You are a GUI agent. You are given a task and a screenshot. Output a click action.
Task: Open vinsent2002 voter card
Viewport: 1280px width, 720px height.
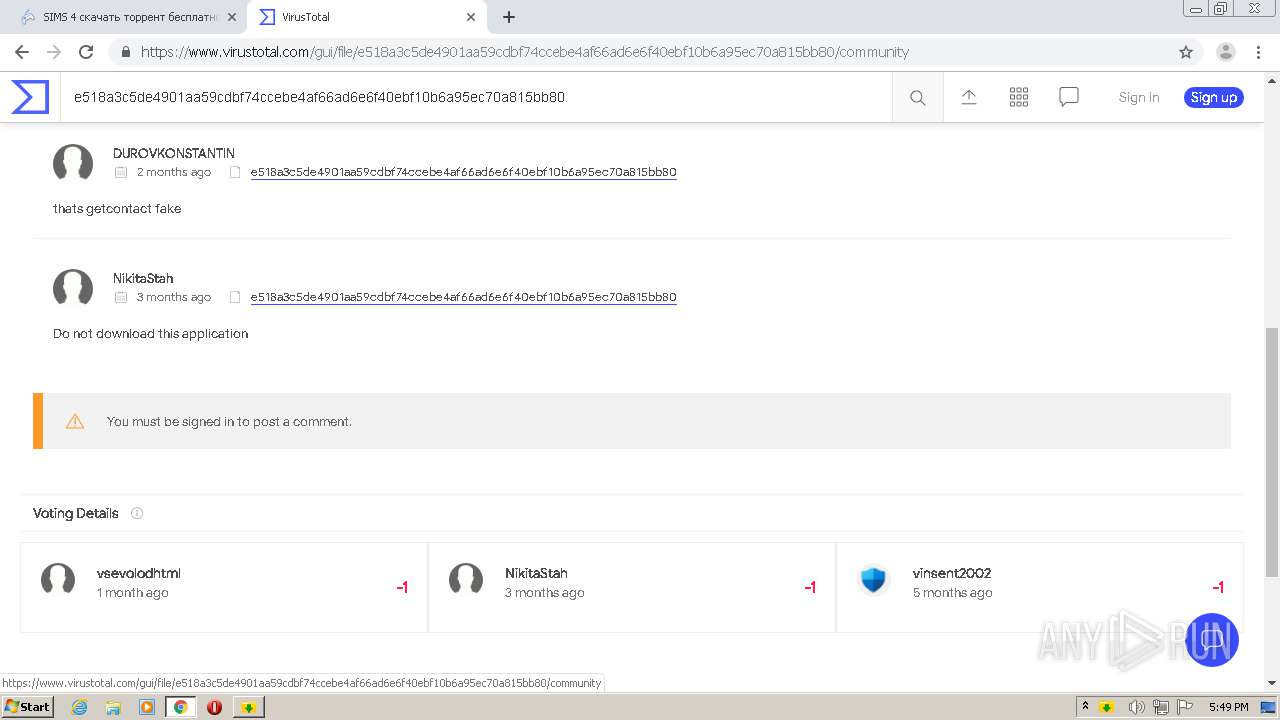pyautogui.click(x=1039, y=587)
